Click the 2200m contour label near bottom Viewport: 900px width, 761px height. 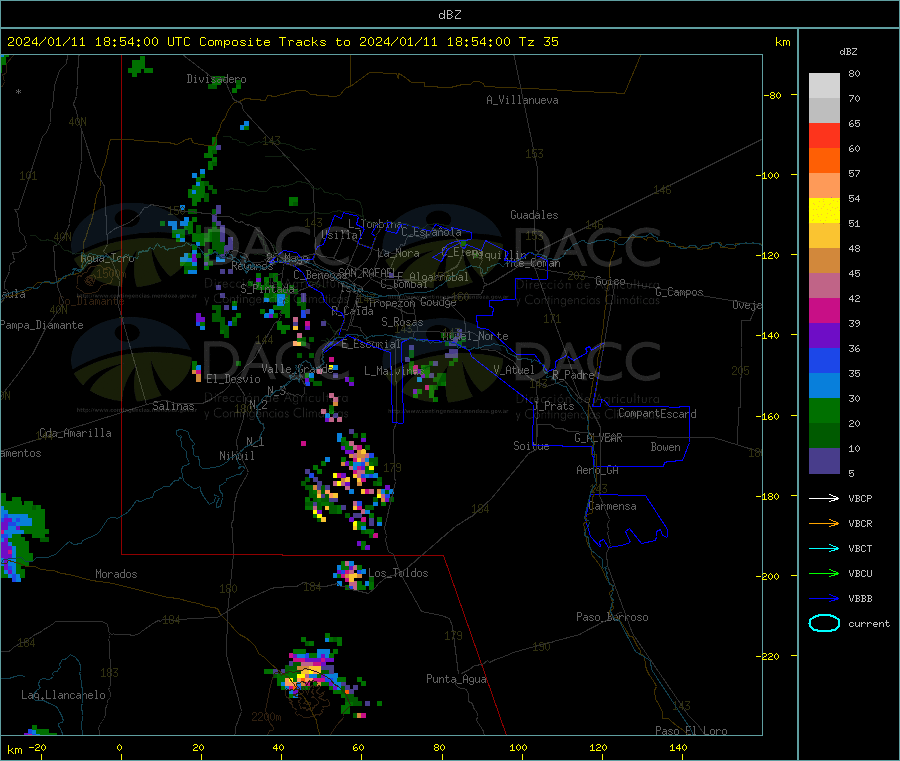click(x=266, y=717)
